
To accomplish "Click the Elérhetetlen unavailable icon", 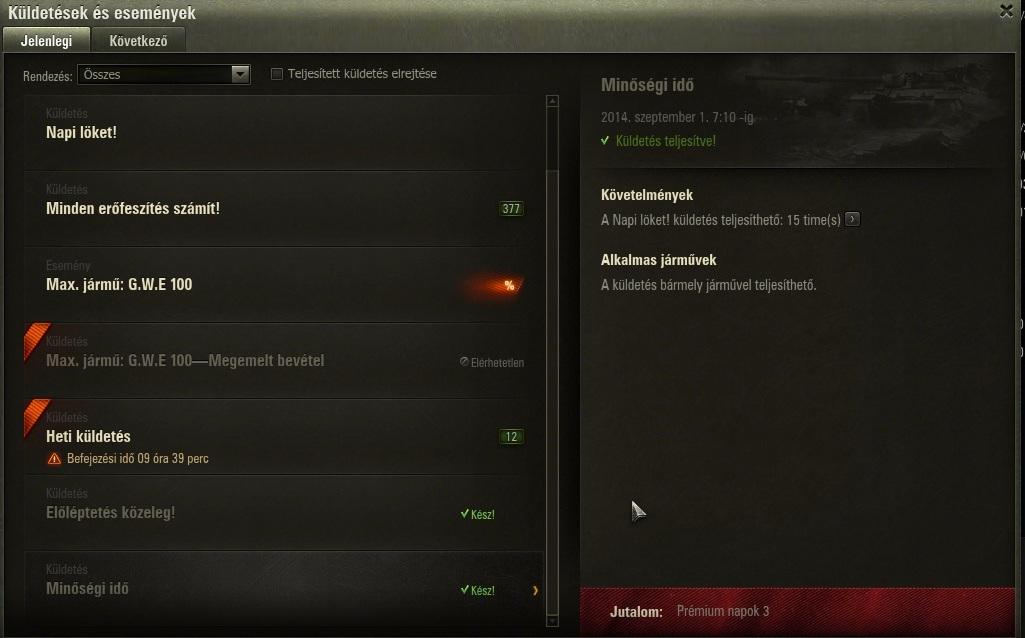I will 464,361.
